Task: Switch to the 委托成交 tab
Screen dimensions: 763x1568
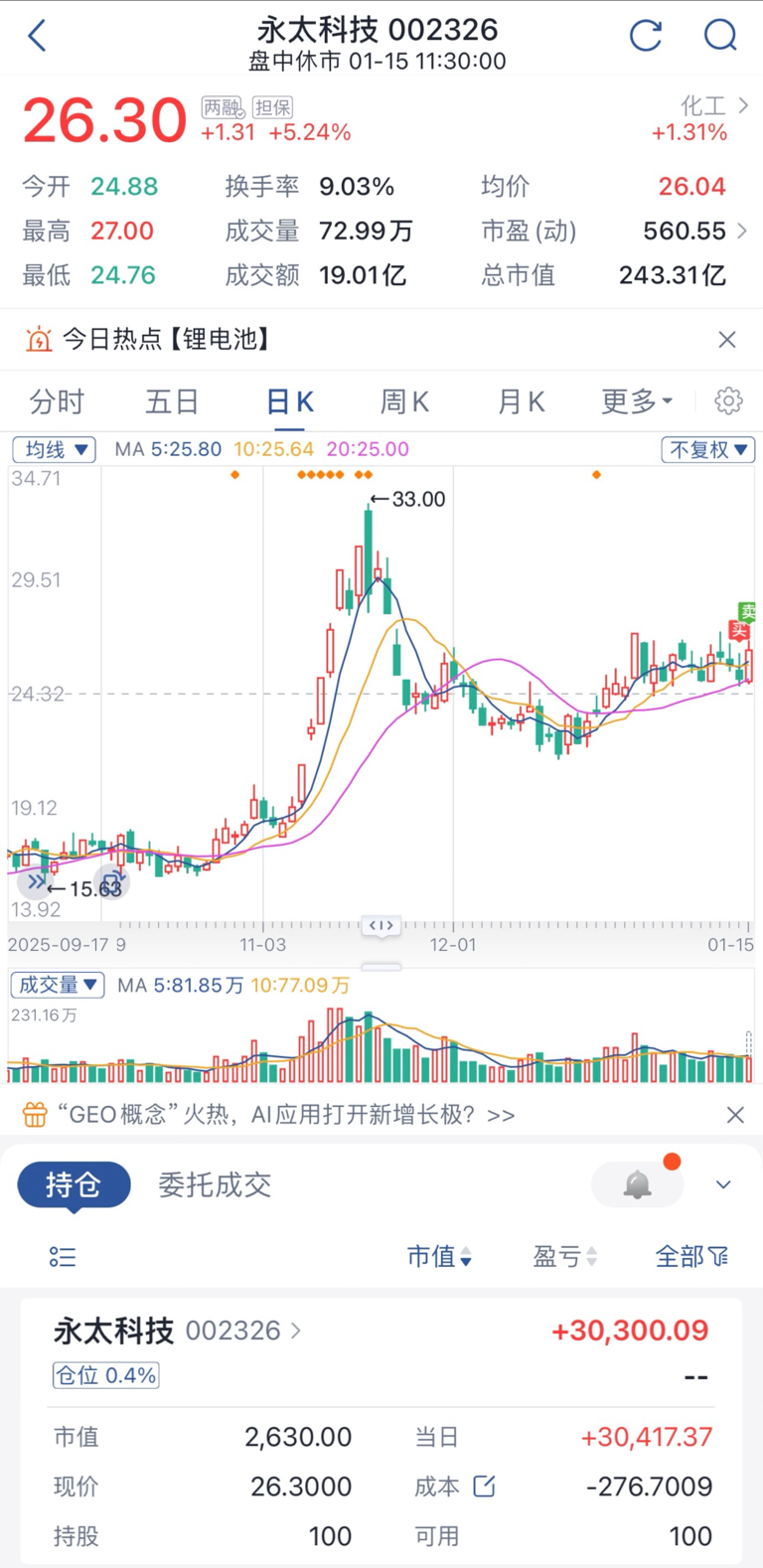Action: (215, 1184)
